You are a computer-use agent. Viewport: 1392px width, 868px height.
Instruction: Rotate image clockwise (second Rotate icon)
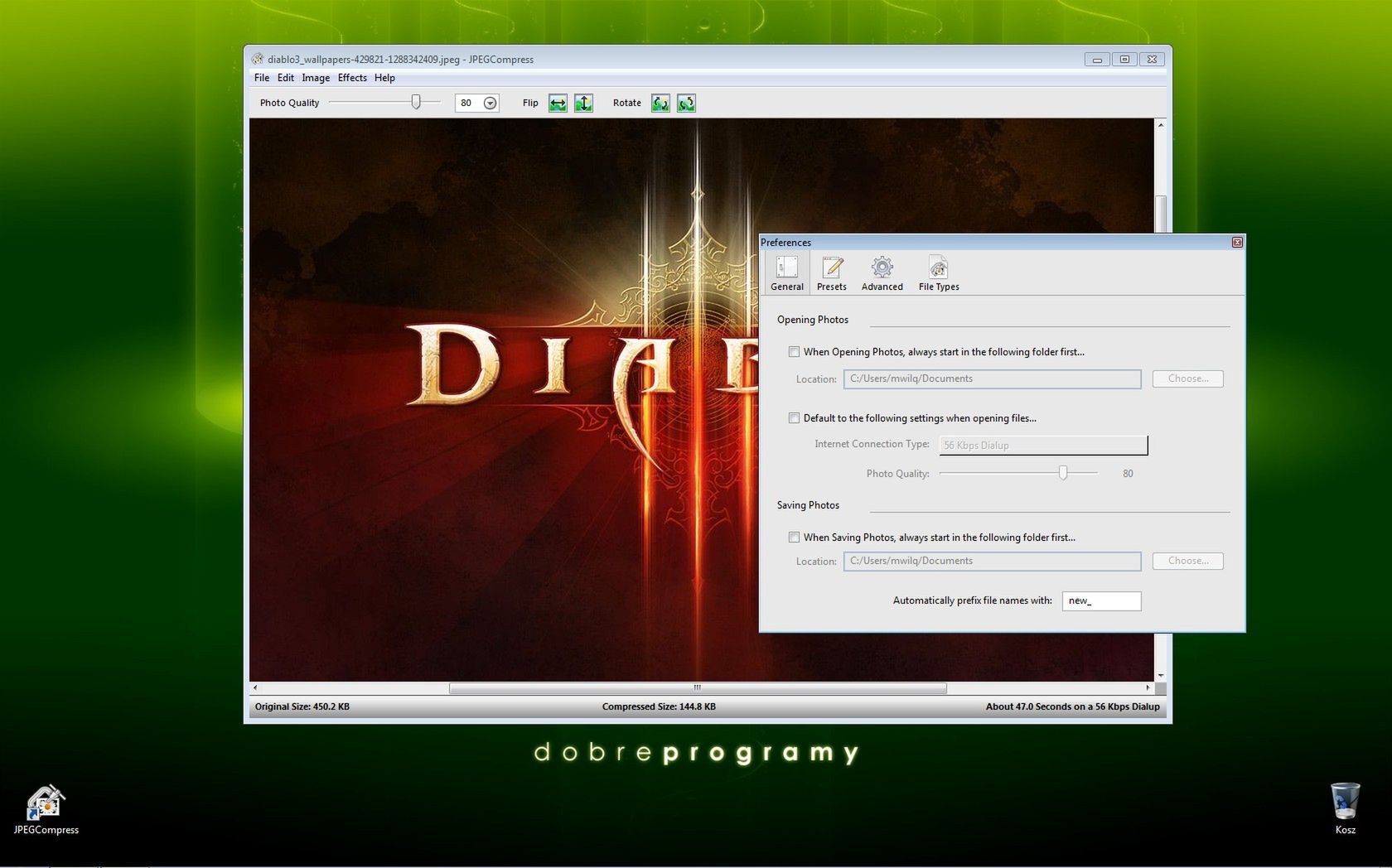[686, 103]
